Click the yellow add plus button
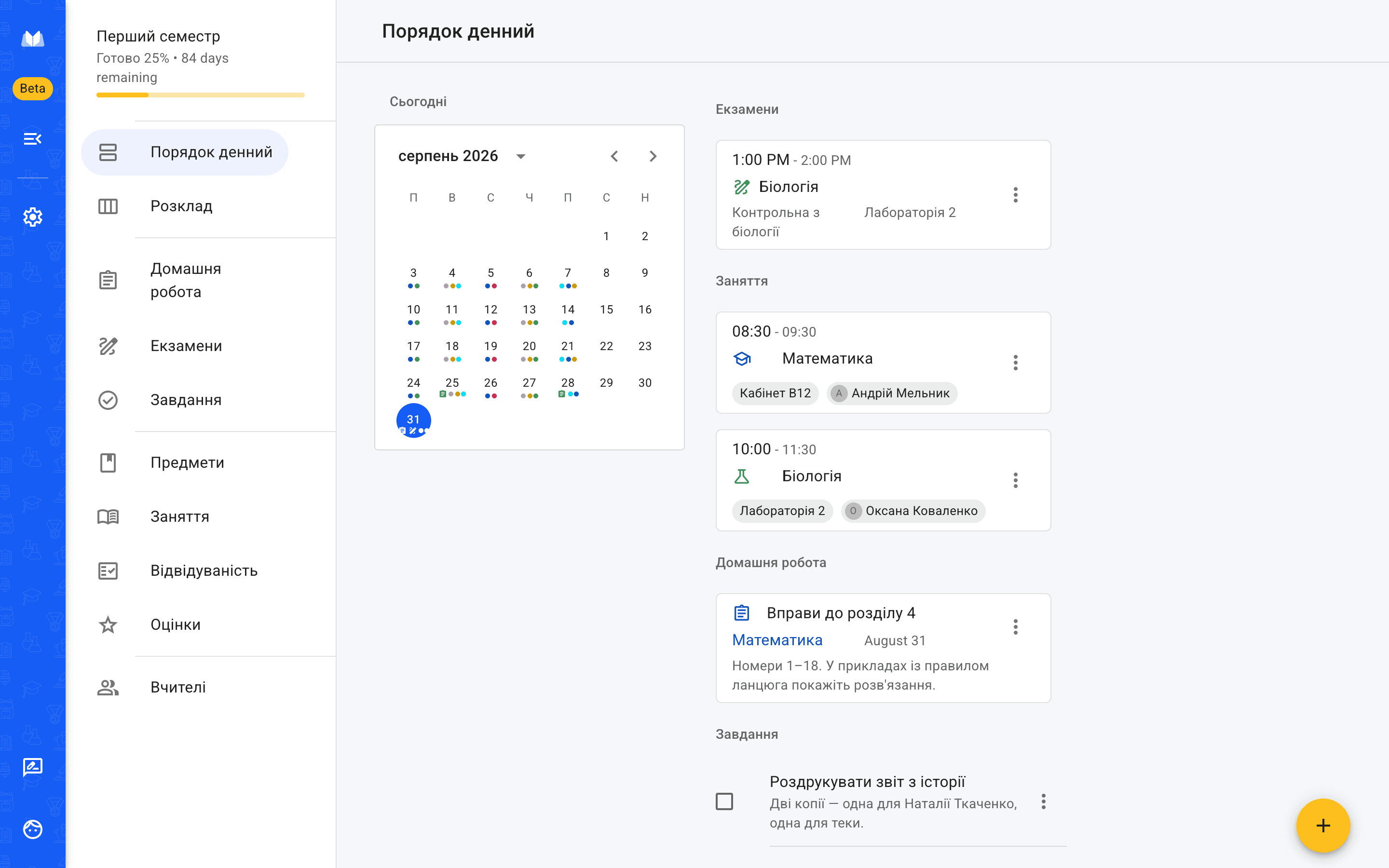 [x=1323, y=826]
